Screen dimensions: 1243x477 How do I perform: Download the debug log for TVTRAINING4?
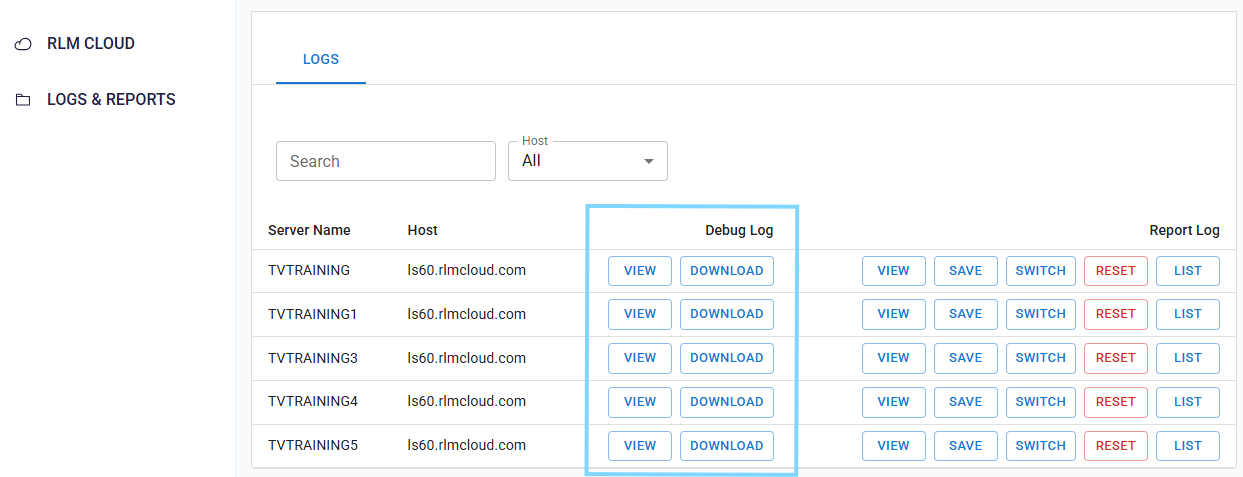coord(727,402)
